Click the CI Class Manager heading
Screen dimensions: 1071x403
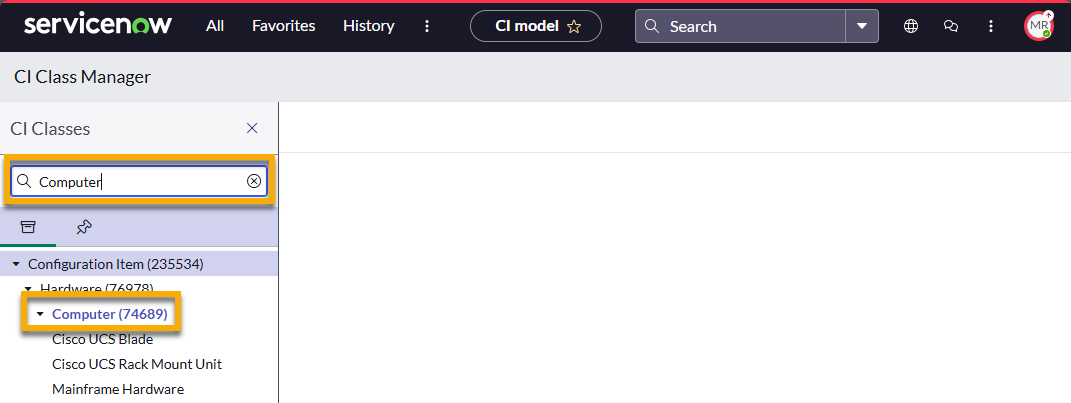pos(82,77)
